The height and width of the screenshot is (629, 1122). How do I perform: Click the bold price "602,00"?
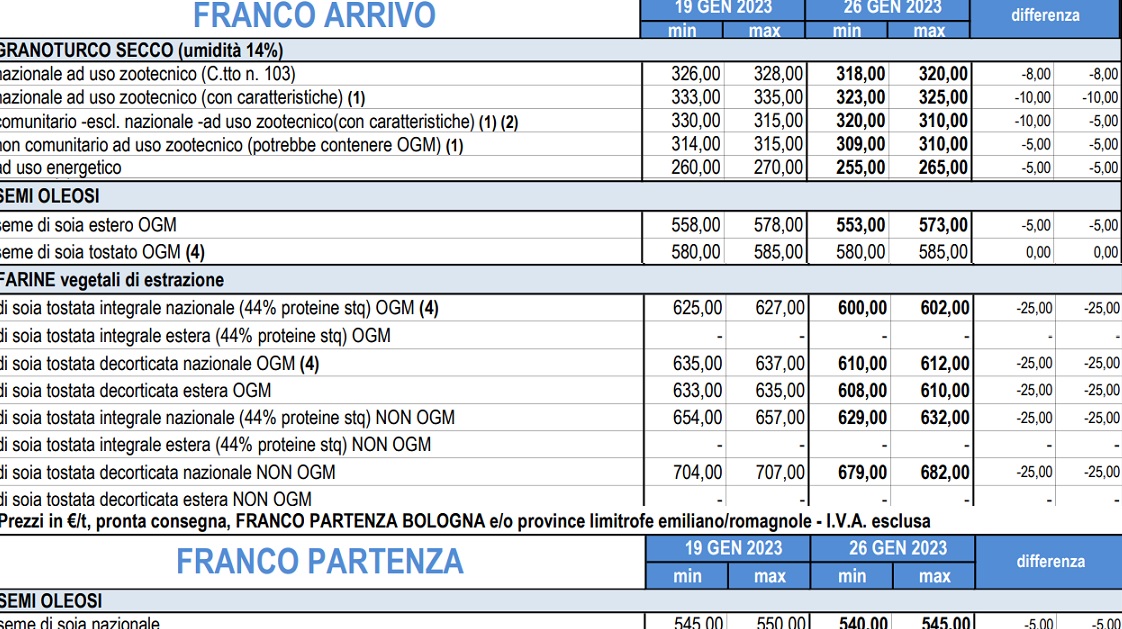point(945,308)
